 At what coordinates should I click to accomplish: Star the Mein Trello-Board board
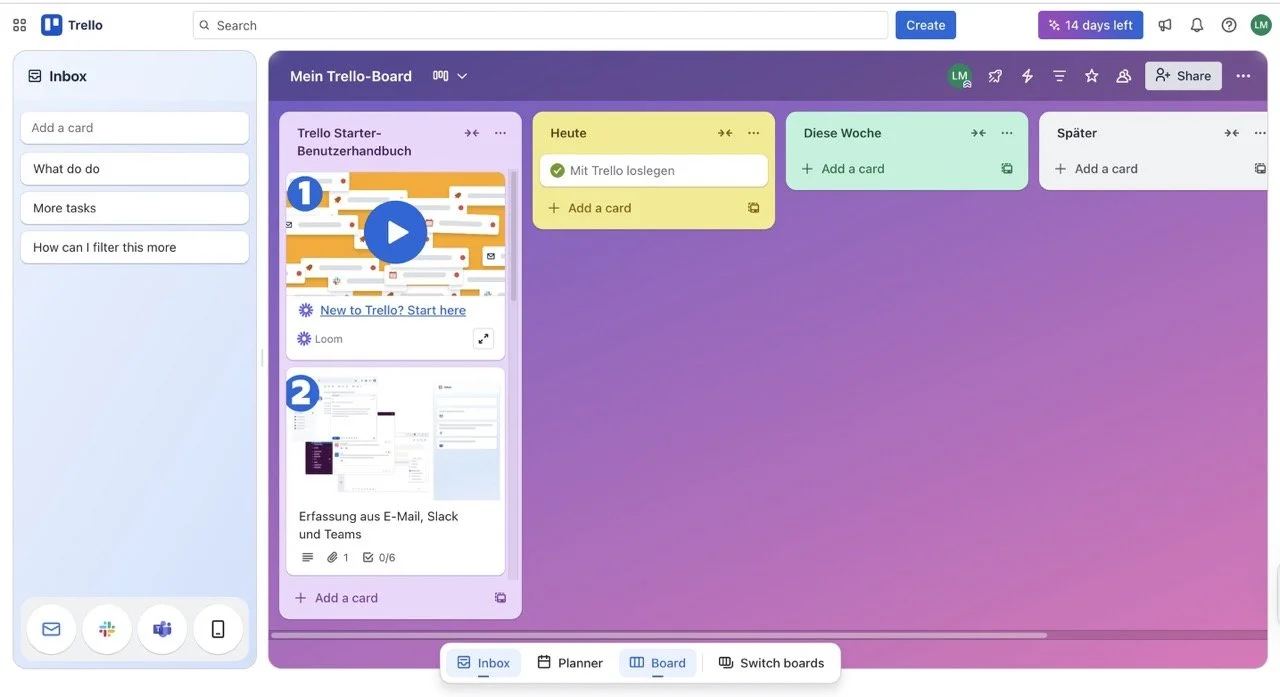1091,76
